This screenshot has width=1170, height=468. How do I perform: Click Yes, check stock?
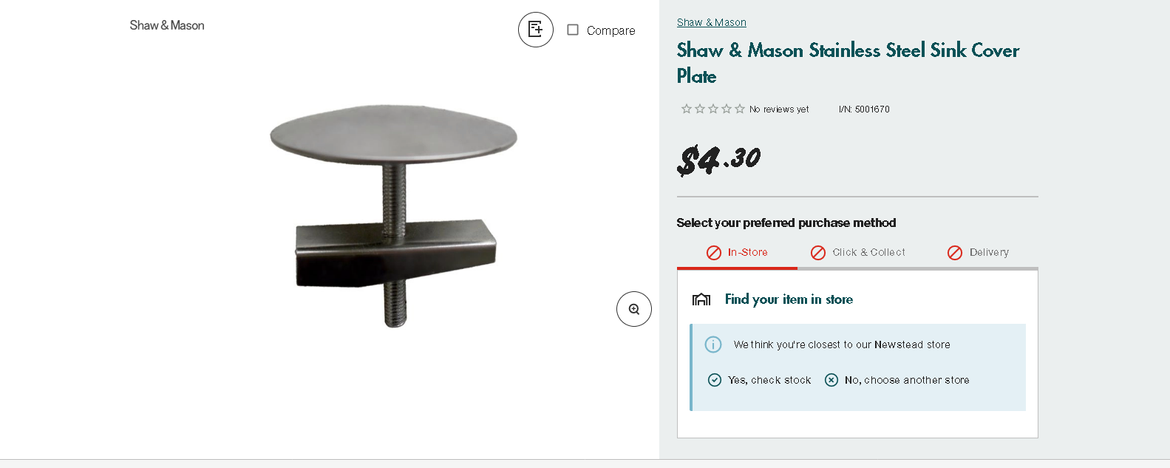769,380
